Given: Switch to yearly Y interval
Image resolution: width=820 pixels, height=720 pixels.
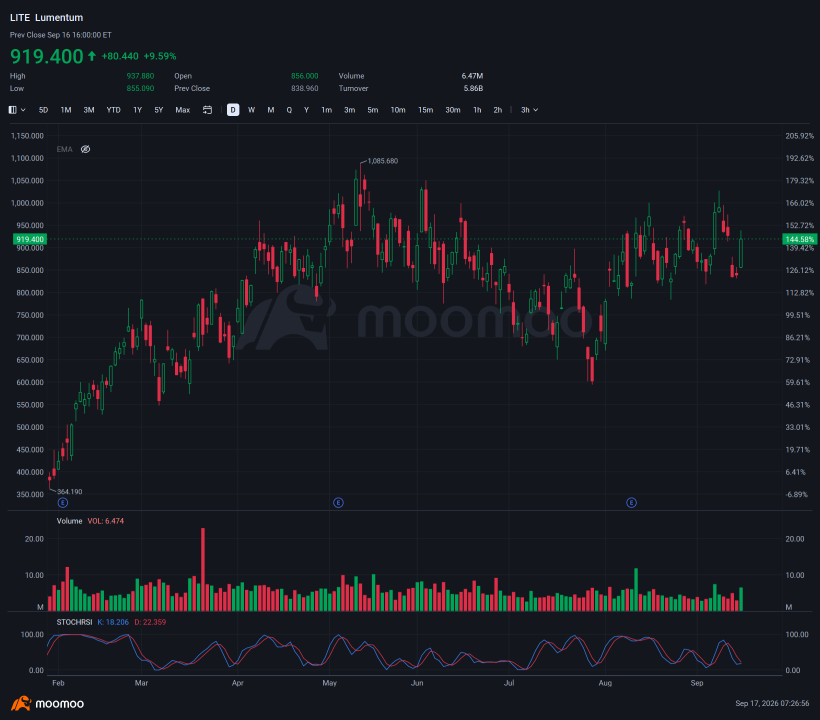Looking at the screenshot, I should click(x=306, y=110).
